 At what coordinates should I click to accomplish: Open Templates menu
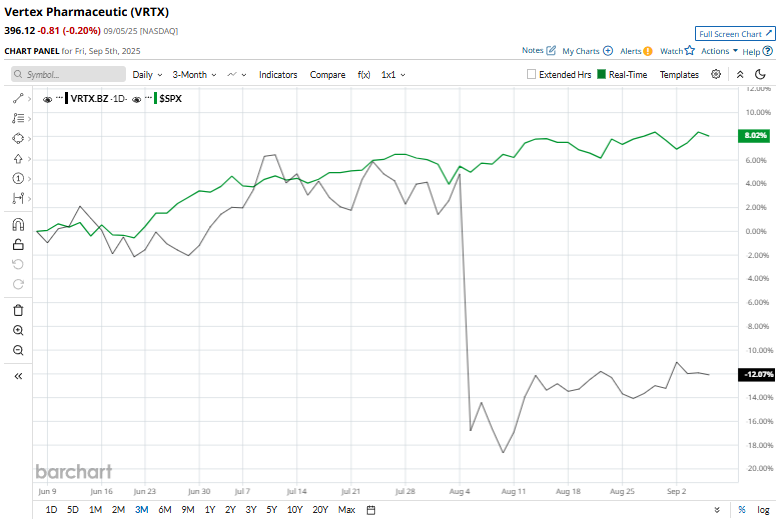679,75
